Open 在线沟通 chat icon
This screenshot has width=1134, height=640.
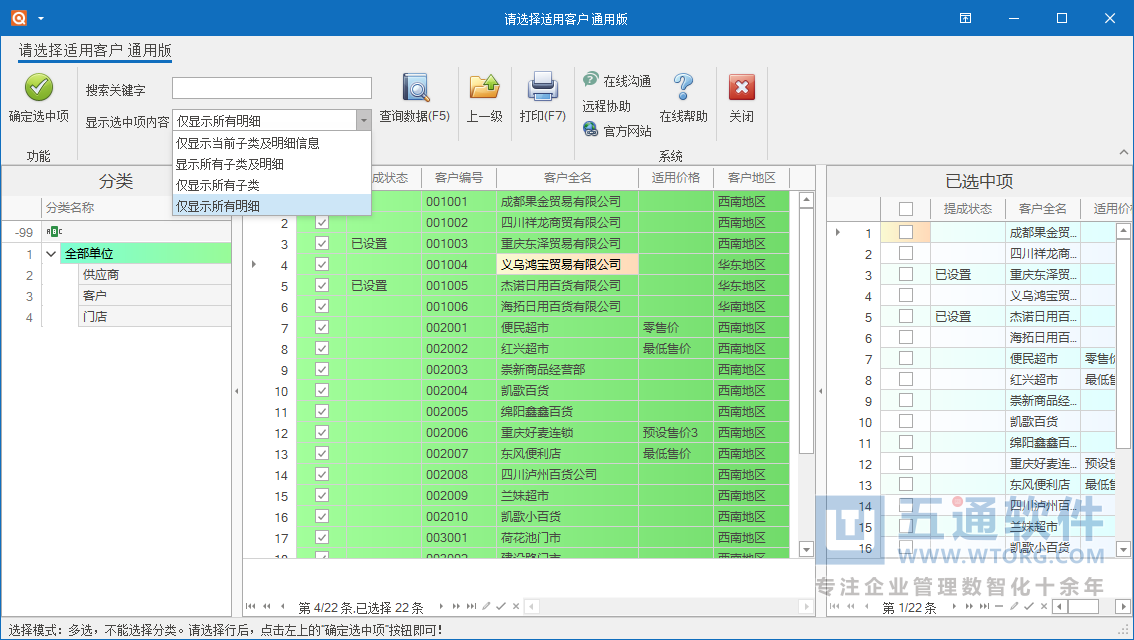point(590,80)
